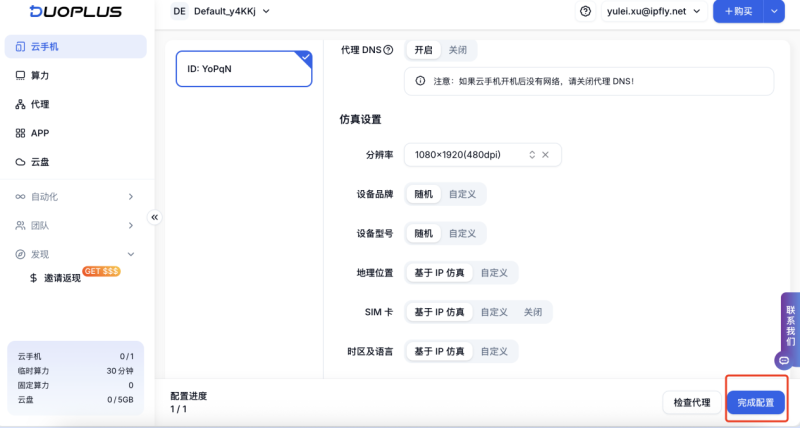The image size is (800, 428).
Task: Set 设备型号 to 随机
Action: point(423,233)
